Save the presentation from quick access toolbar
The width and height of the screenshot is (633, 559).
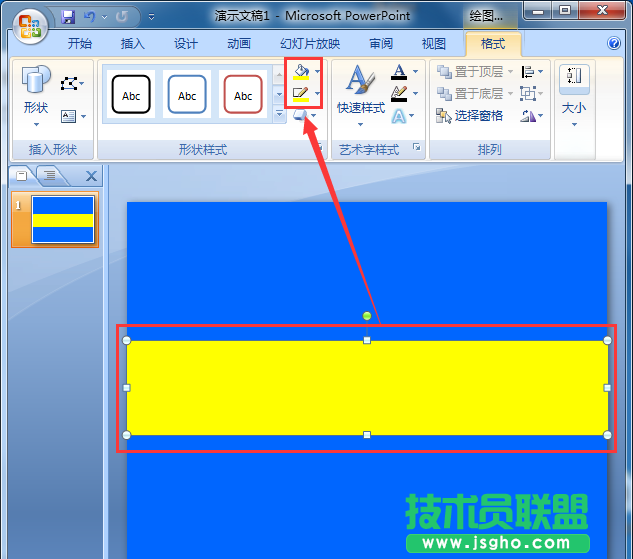[68, 17]
